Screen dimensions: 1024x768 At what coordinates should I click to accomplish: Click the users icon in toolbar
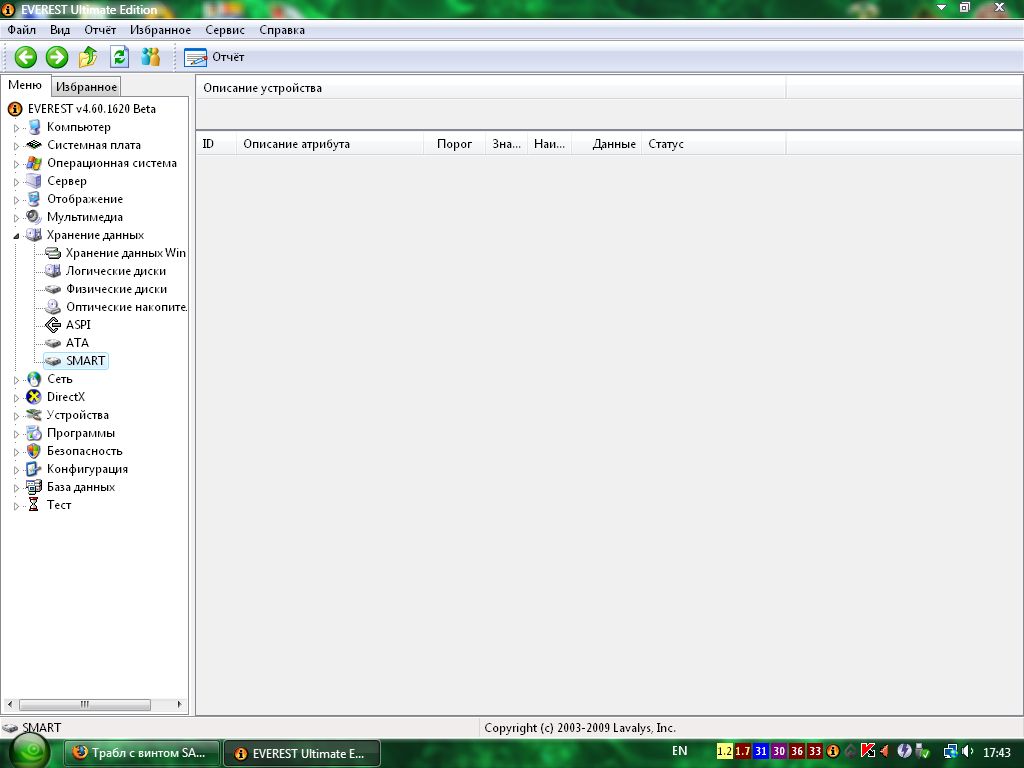(151, 57)
